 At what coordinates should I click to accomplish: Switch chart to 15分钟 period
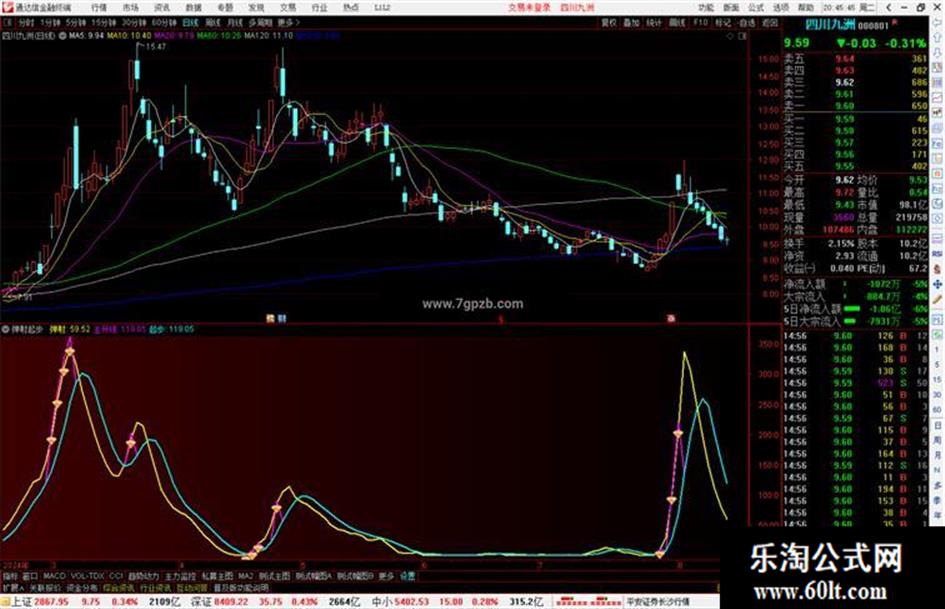103,22
